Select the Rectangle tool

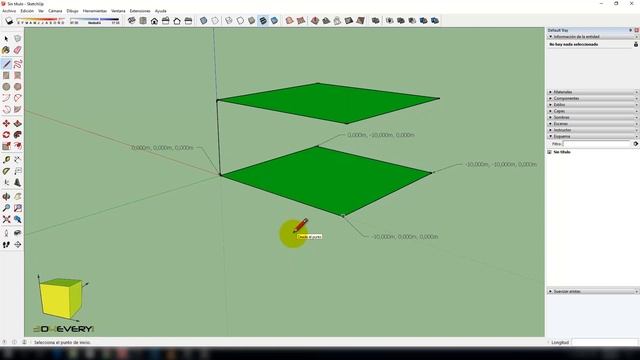coord(6,76)
